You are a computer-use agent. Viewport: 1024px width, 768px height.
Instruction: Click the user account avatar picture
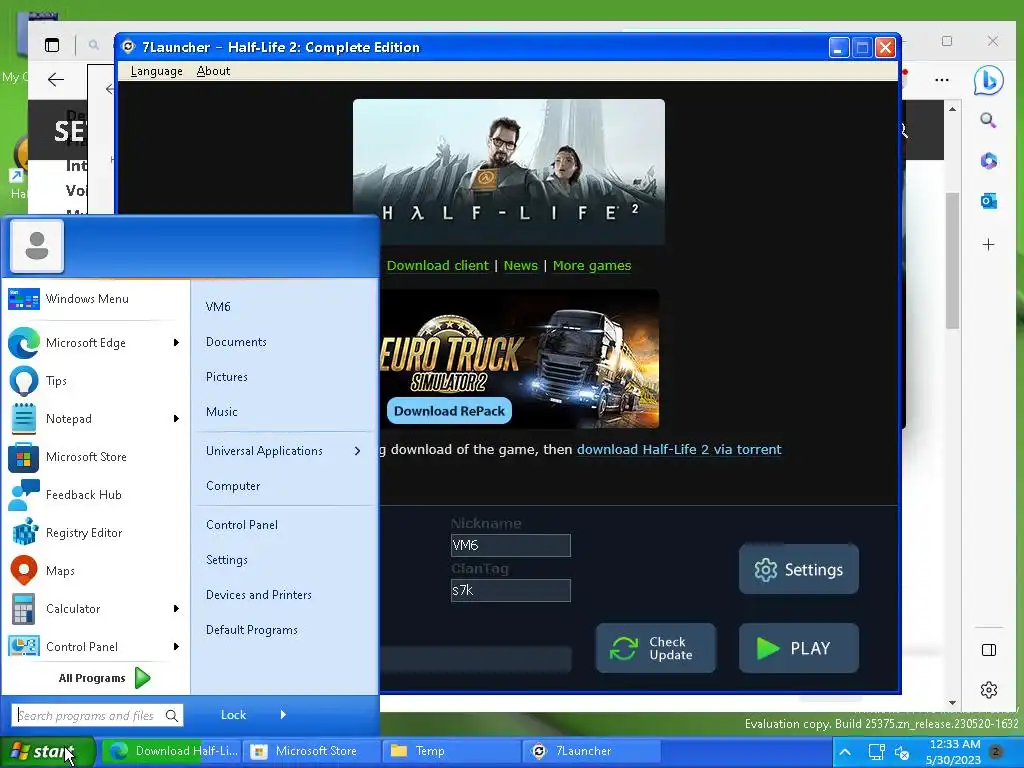[37, 246]
